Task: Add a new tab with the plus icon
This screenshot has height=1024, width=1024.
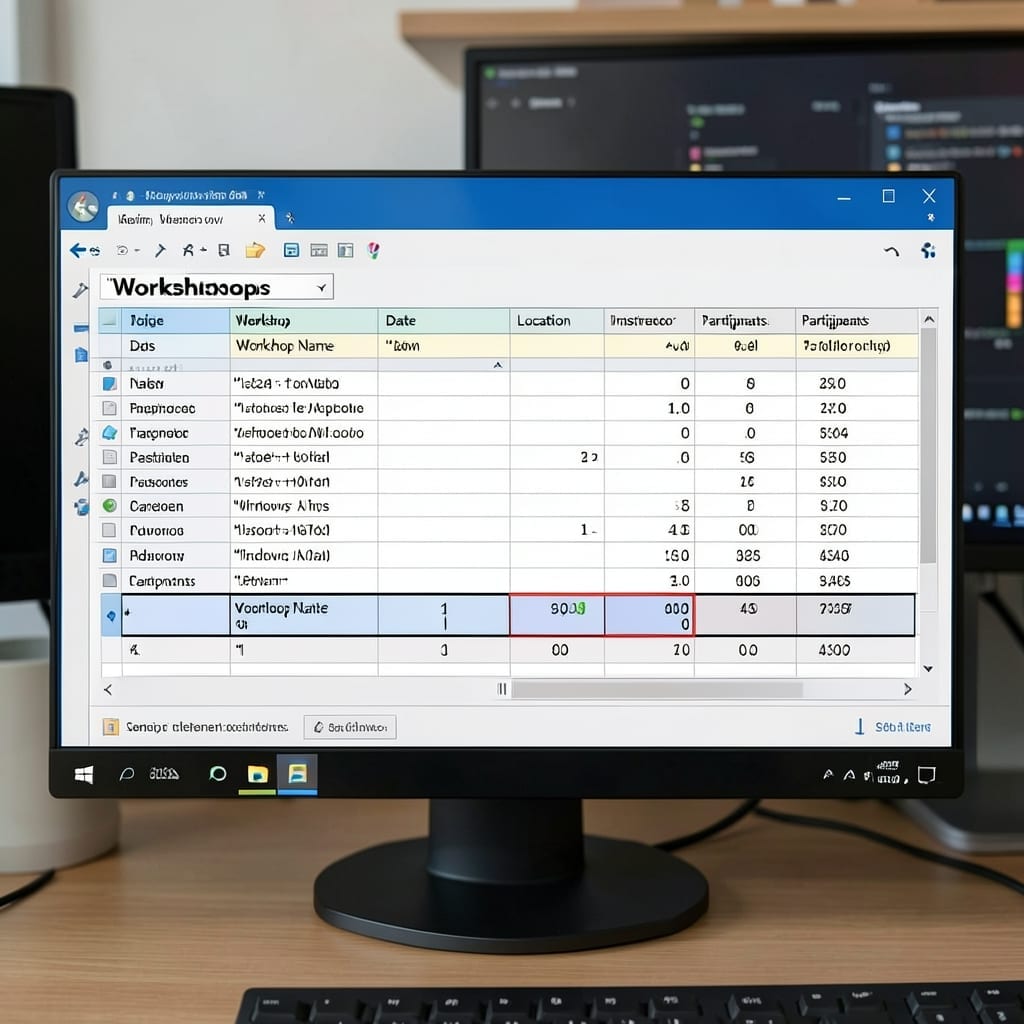Action: [290, 217]
